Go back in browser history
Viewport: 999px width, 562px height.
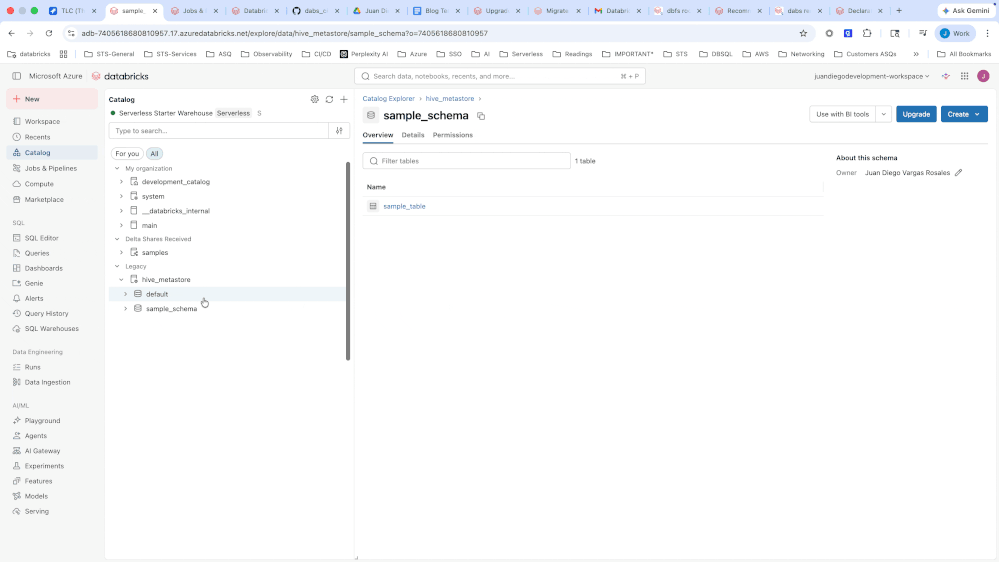(x=11, y=33)
